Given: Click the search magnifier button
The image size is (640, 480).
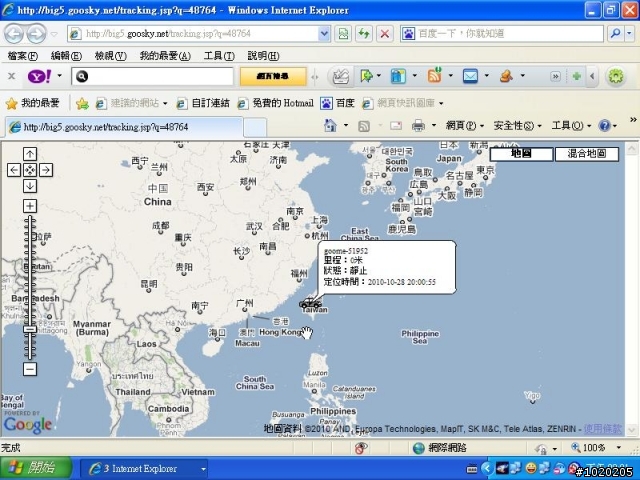Looking at the screenshot, I should click(x=615, y=34).
